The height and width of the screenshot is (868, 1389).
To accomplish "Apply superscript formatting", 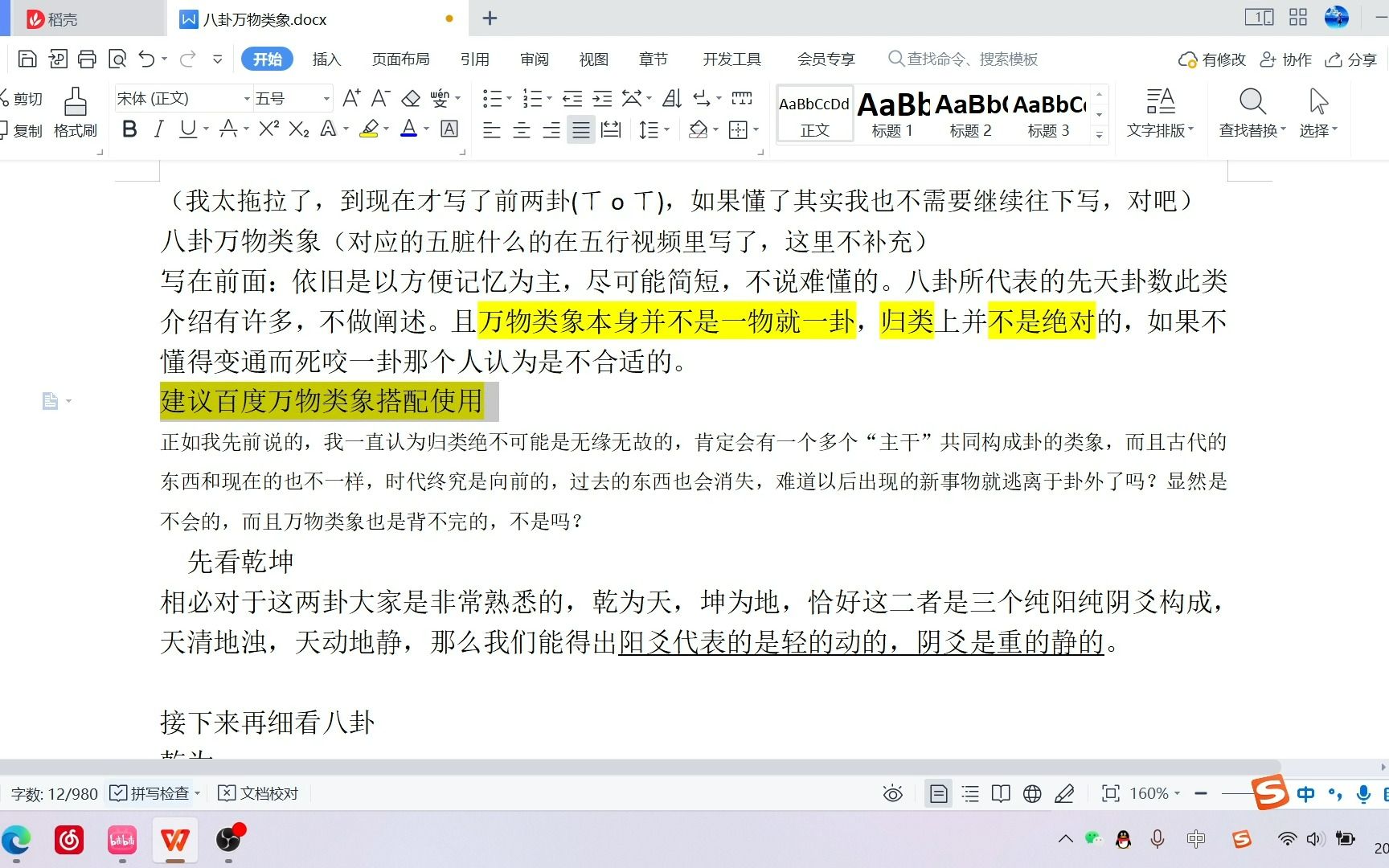I will (x=269, y=129).
